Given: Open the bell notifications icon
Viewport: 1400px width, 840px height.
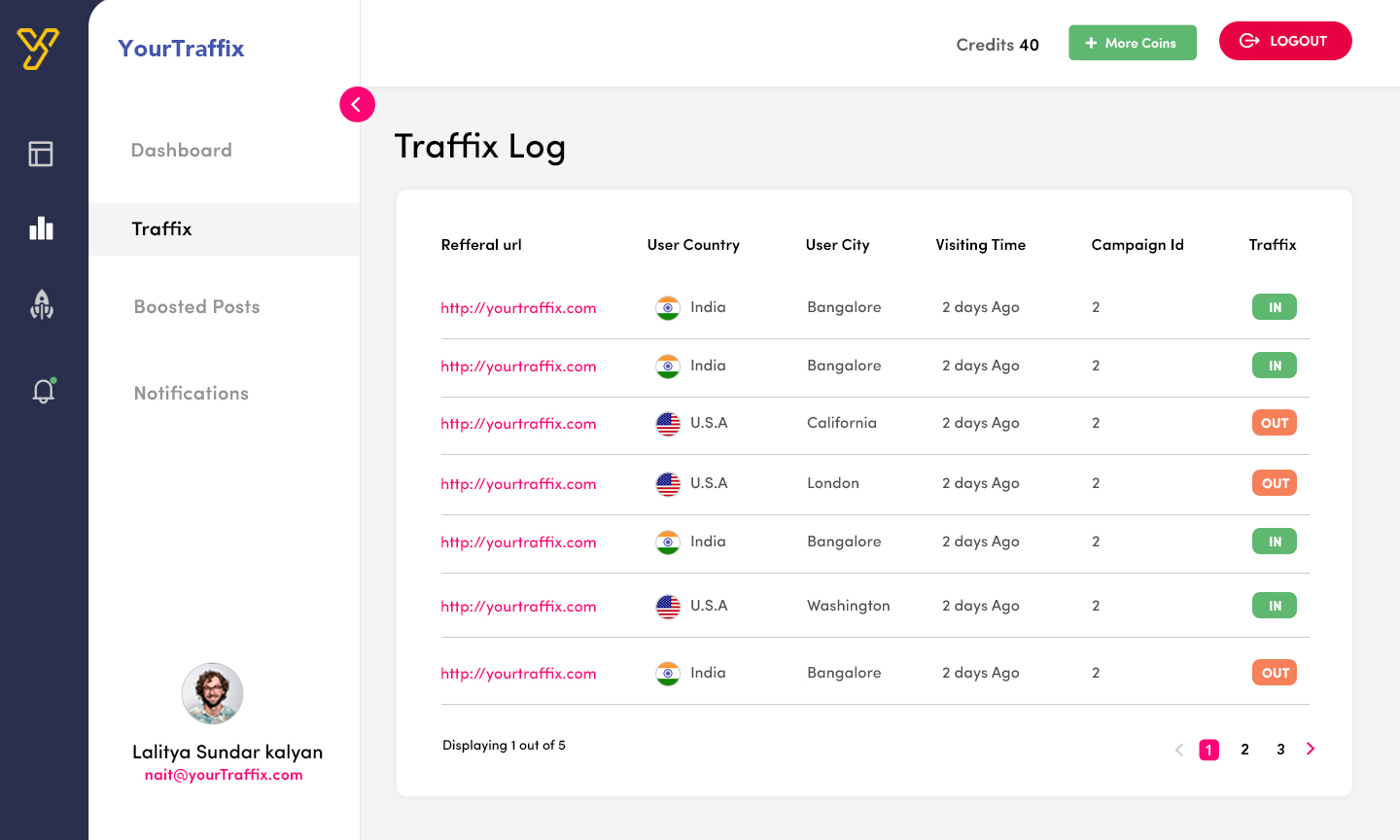Looking at the screenshot, I should [43, 391].
